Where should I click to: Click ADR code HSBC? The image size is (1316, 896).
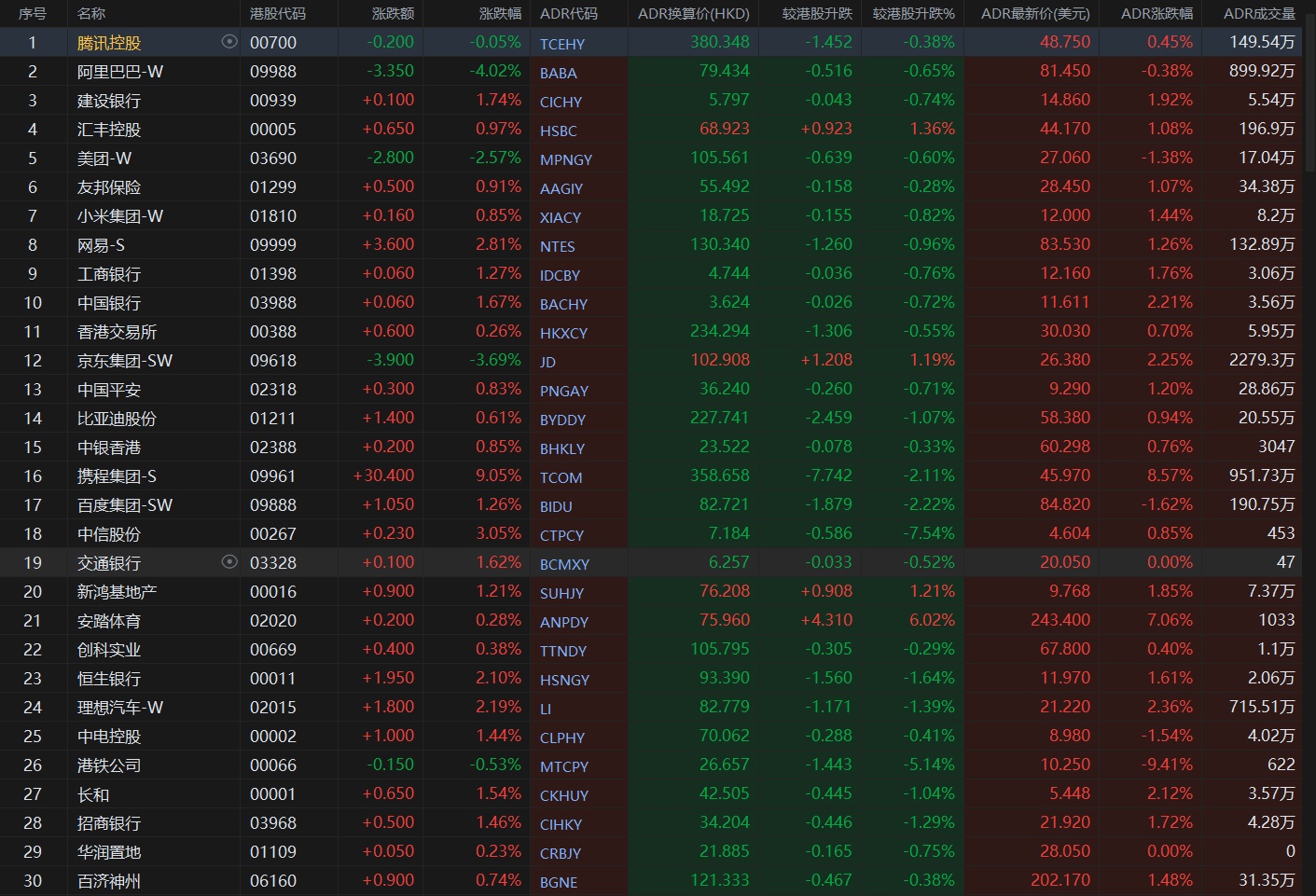click(x=559, y=131)
